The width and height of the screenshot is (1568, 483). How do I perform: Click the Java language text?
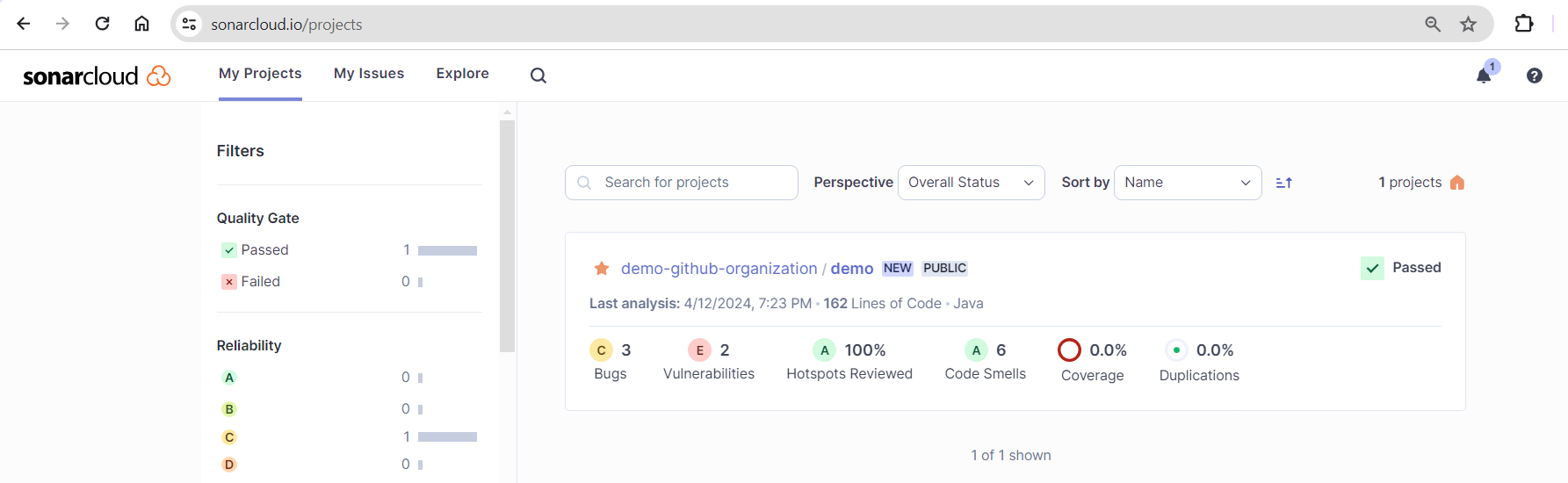click(968, 304)
